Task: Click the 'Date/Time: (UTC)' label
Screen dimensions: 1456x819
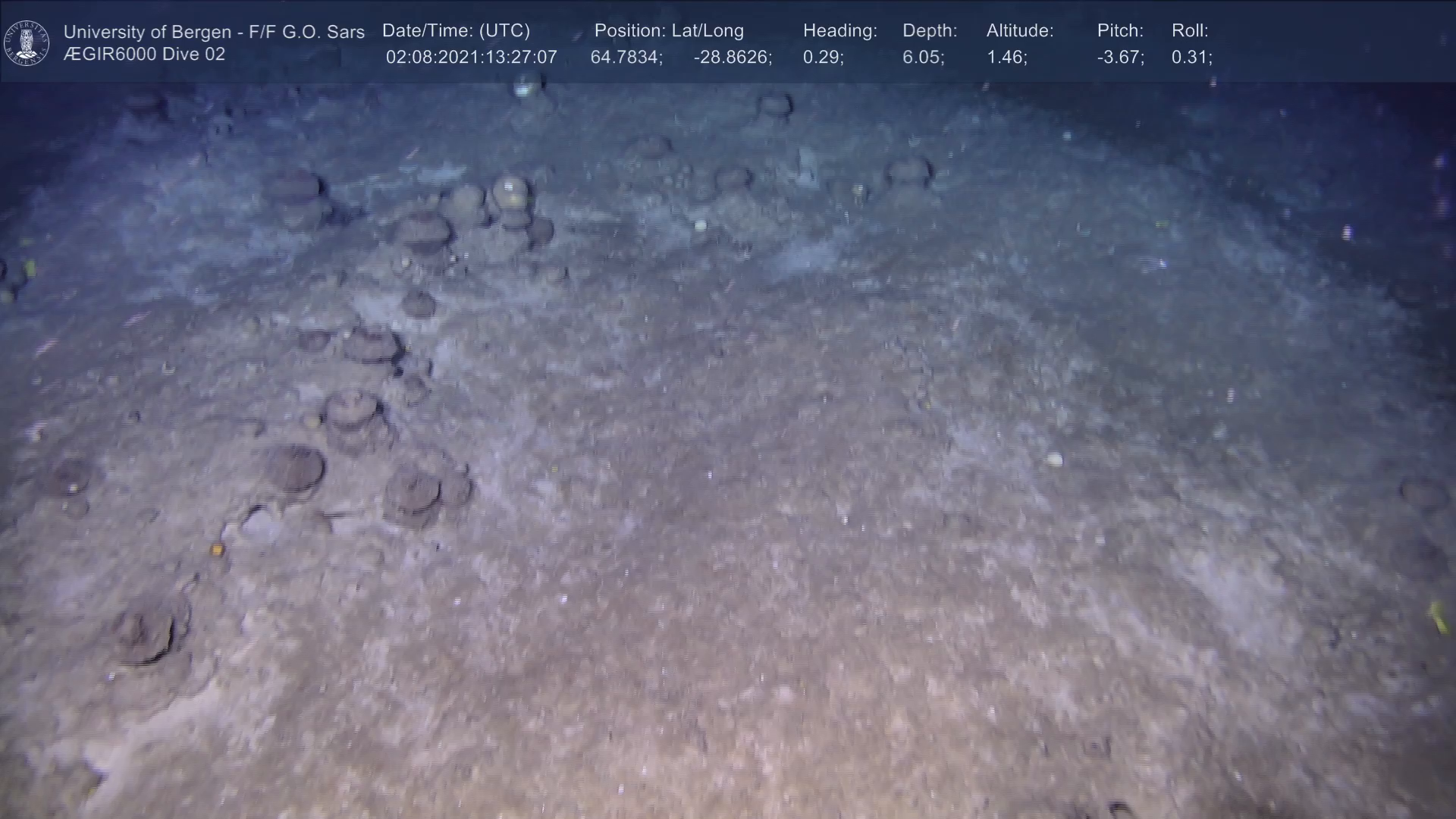Action: [x=456, y=31]
